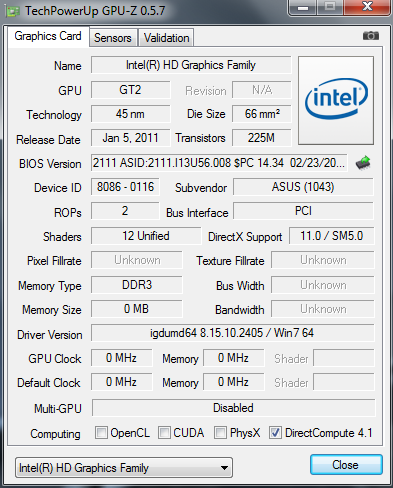The width and height of the screenshot is (393, 488).
Task: Click the BIOS Version text field
Action: pyautogui.click(x=219, y=163)
